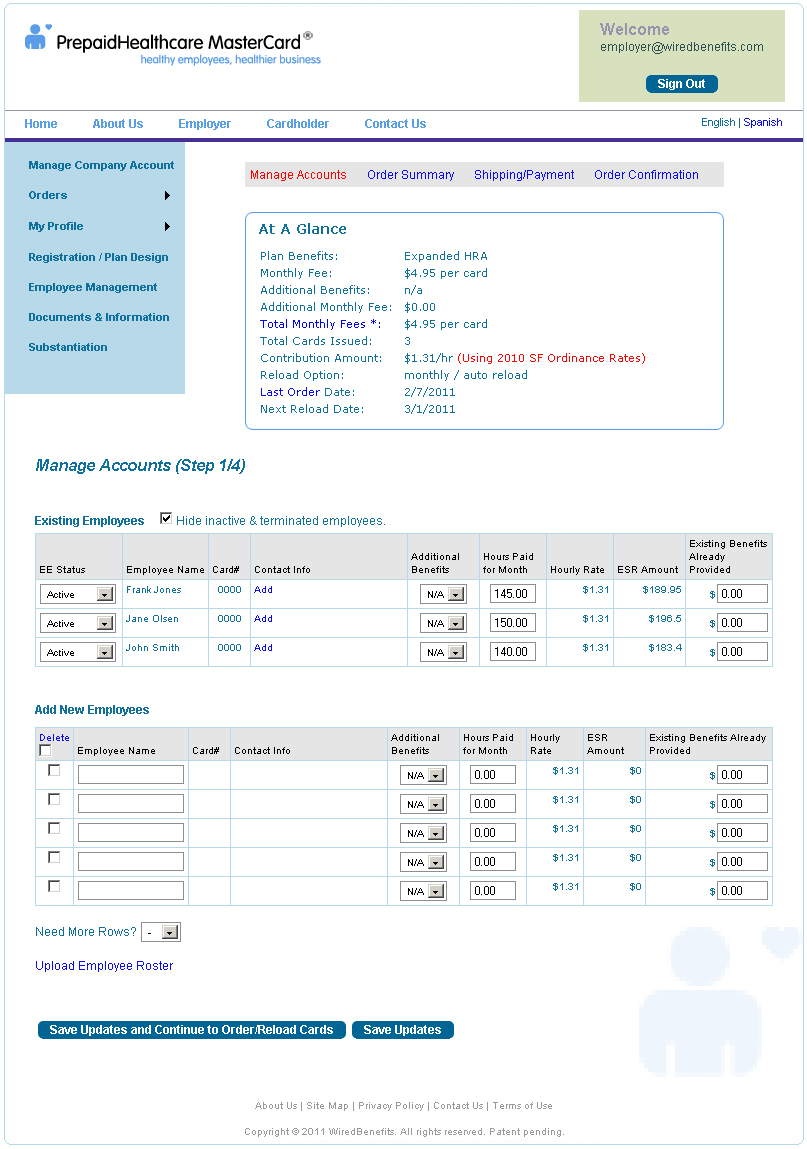
Task: Select the Manage Accounts step tab
Action: coord(298,174)
